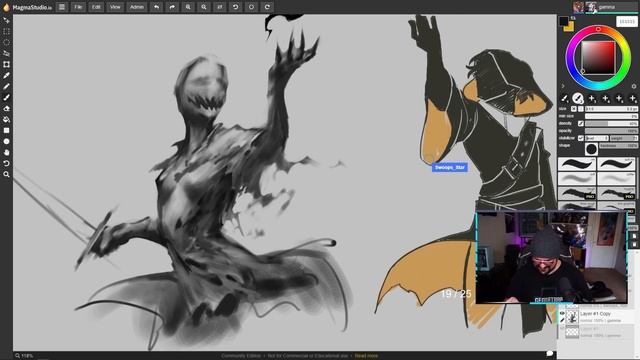The image size is (640, 360).
Task: Select the first brush preset slot
Action: click(x=564, y=98)
